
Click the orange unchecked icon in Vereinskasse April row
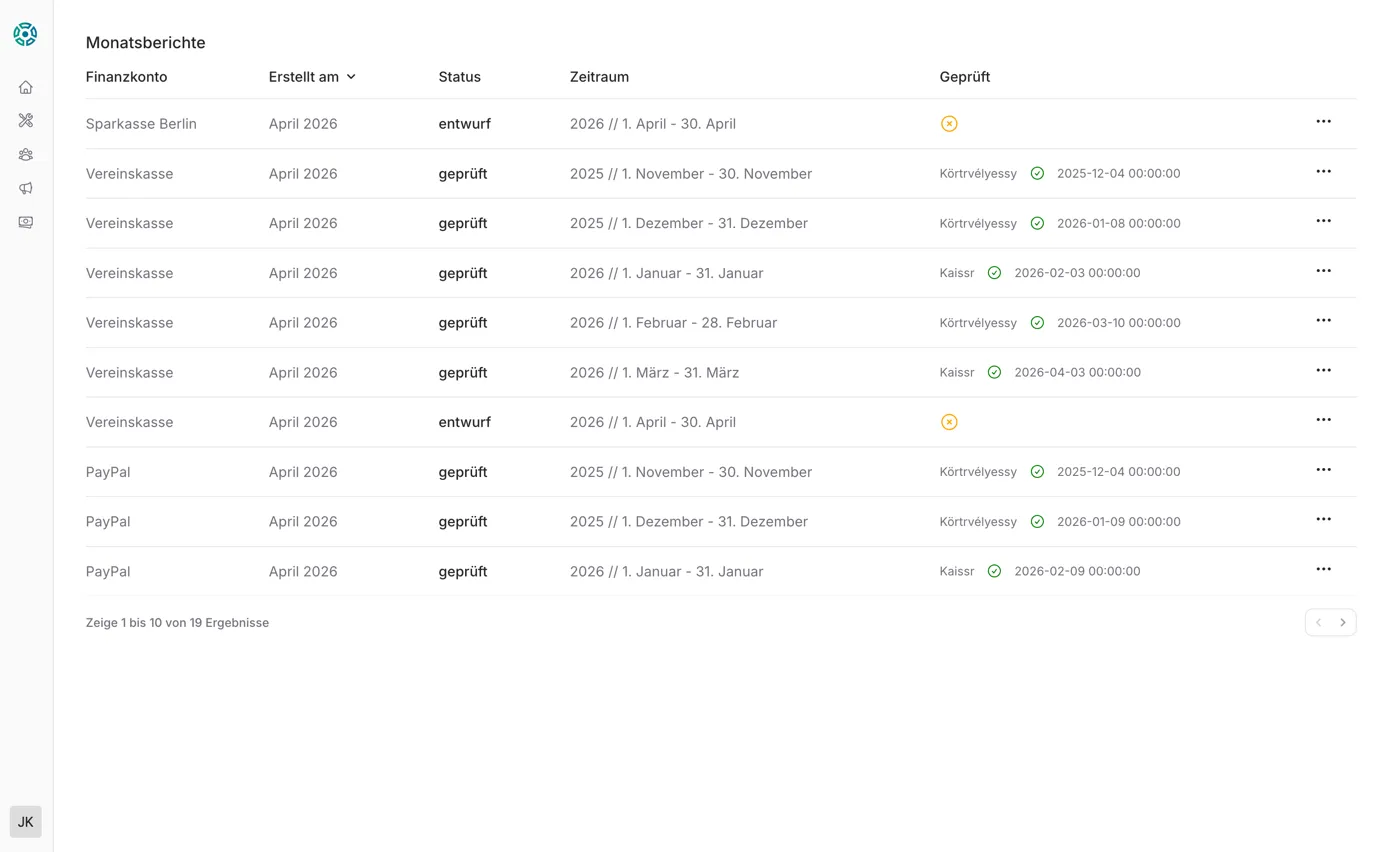point(949,422)
